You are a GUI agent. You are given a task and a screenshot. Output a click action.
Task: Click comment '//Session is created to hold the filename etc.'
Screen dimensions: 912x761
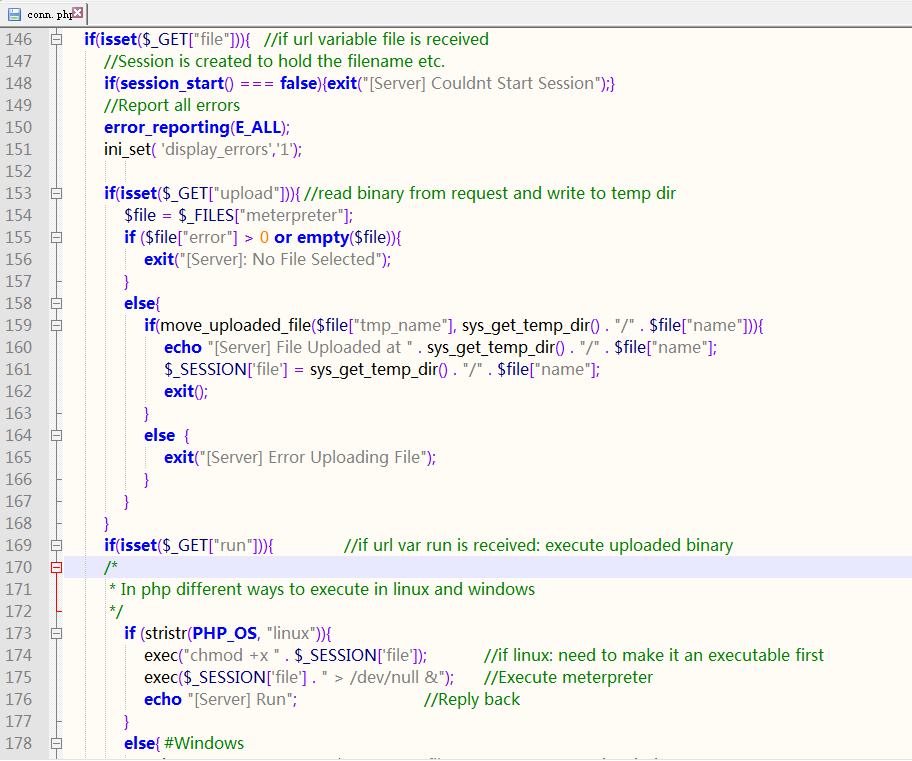tap(274, 61)
